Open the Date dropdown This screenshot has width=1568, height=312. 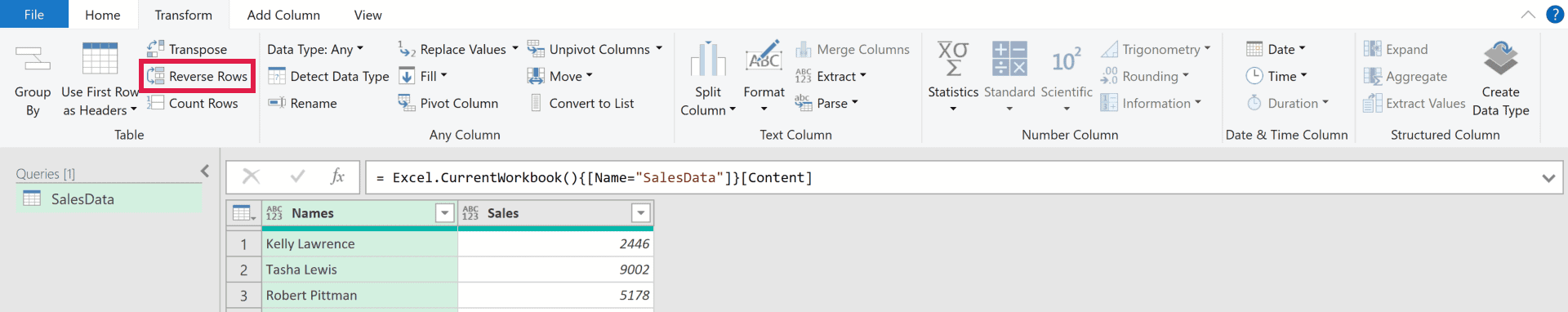pos(1276,49)
